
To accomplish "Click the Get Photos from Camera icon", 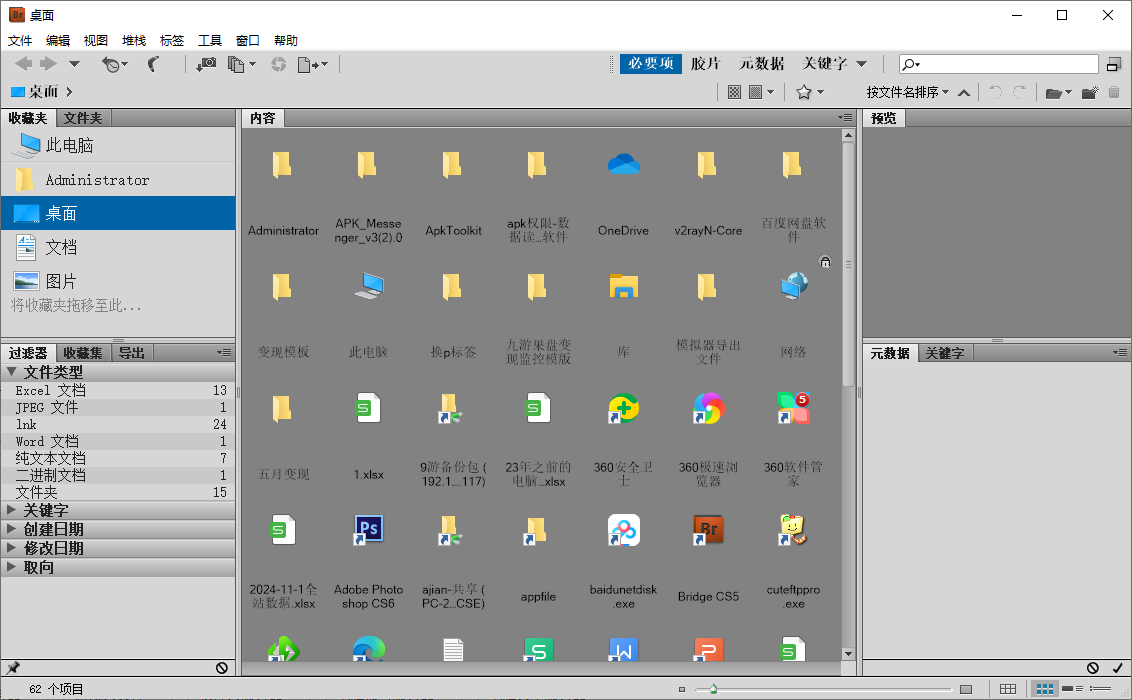I will [x=206, y=64].
